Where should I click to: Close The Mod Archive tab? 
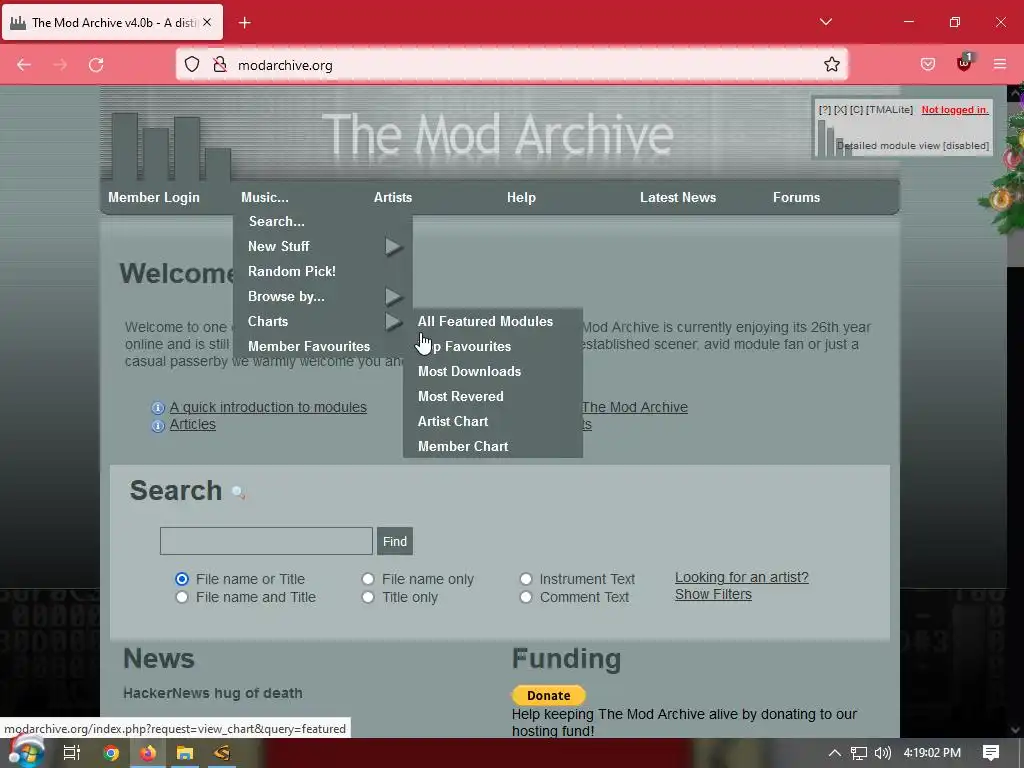[207, 22]
